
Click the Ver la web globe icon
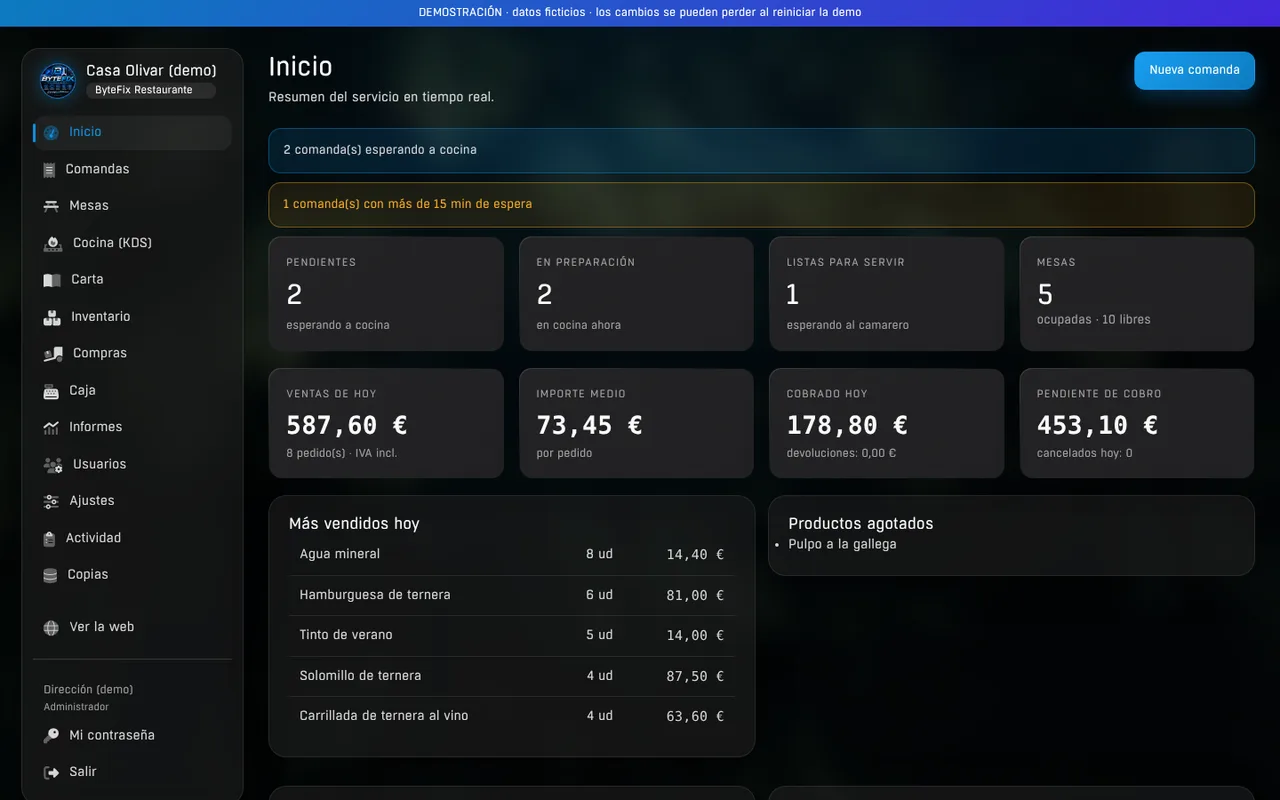51,628
